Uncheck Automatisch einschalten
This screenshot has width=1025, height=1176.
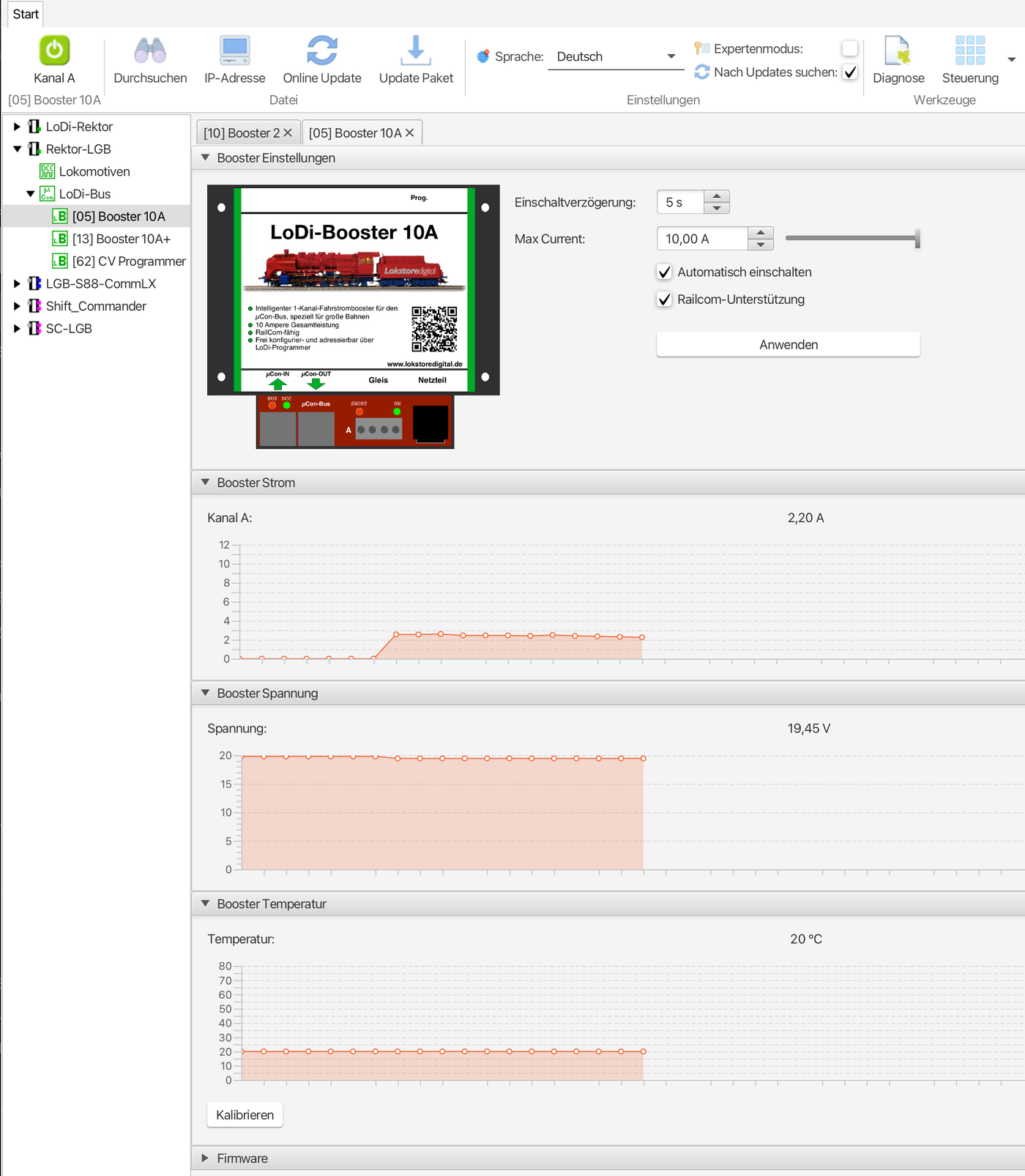(x=664, y=272)
